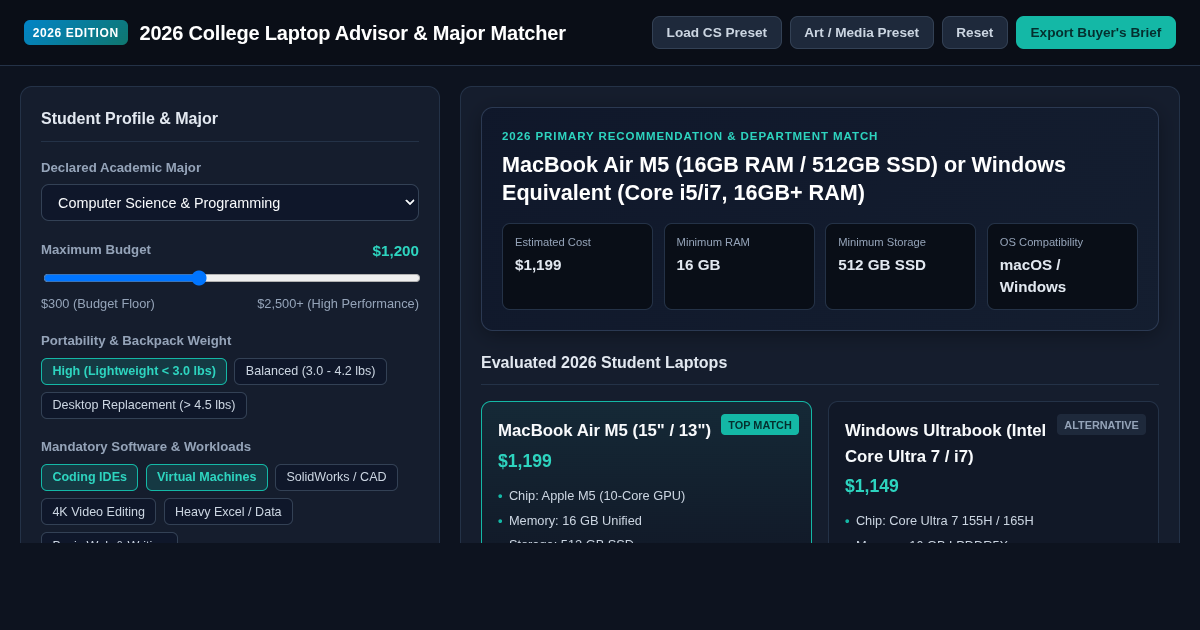This screenshot has height=630, width=1200.
Task: Enable the 4K Video Editing workload
Action: (98, 511)
